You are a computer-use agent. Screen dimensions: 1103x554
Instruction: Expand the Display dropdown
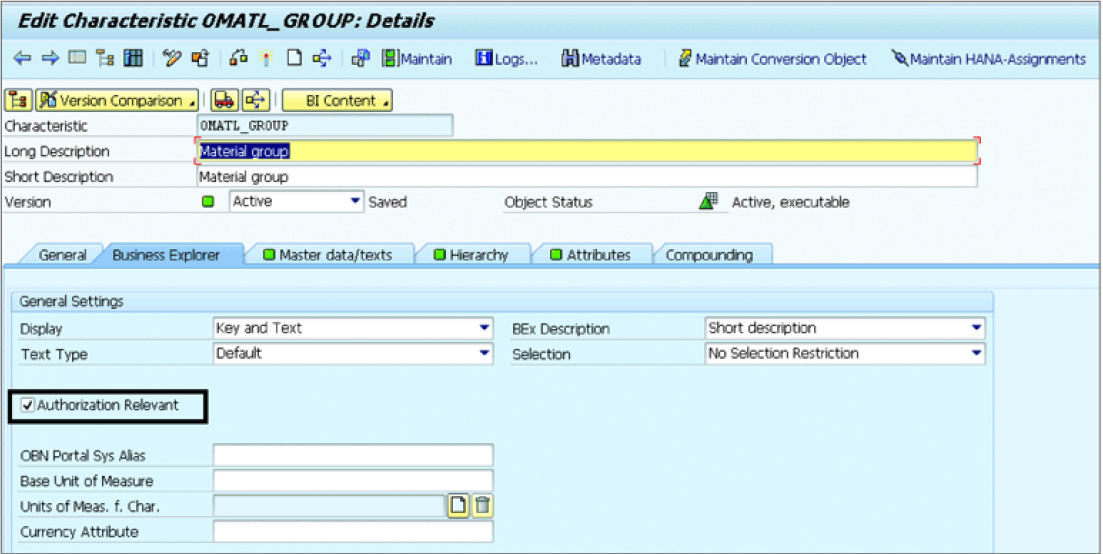484,328
